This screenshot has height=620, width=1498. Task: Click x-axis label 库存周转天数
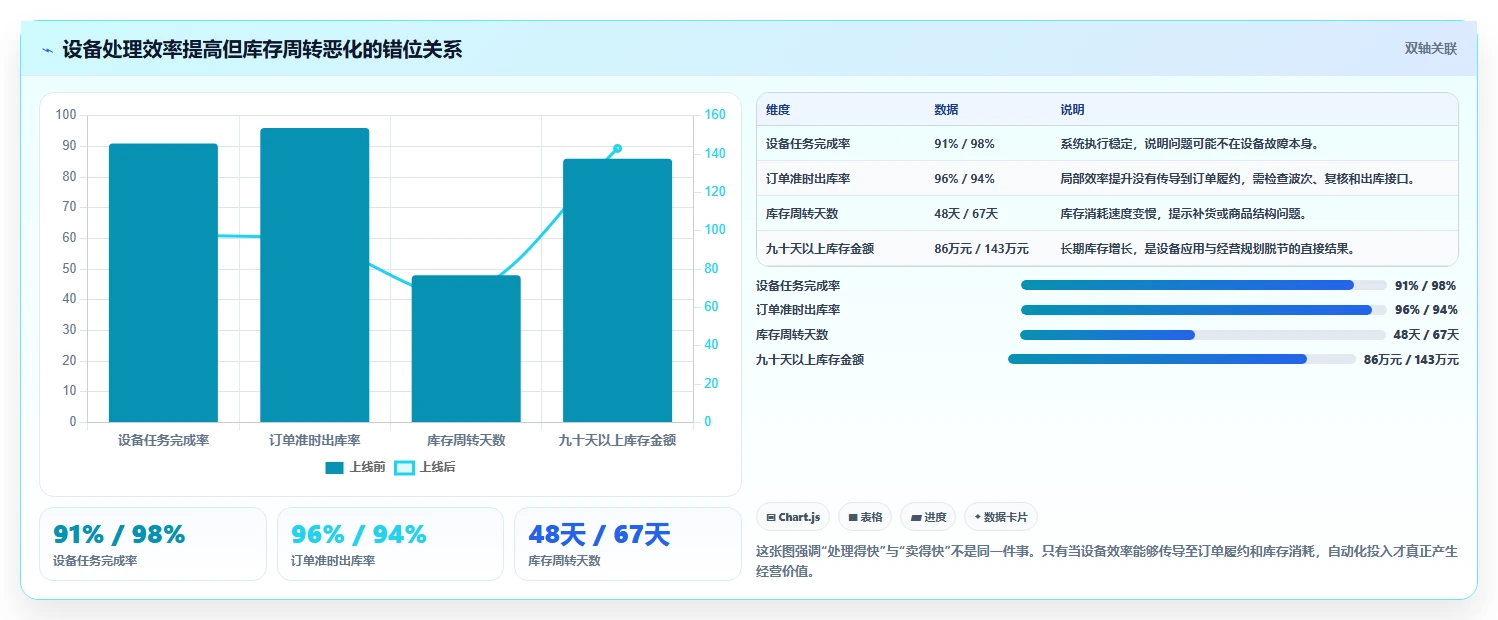coord(466,440)
